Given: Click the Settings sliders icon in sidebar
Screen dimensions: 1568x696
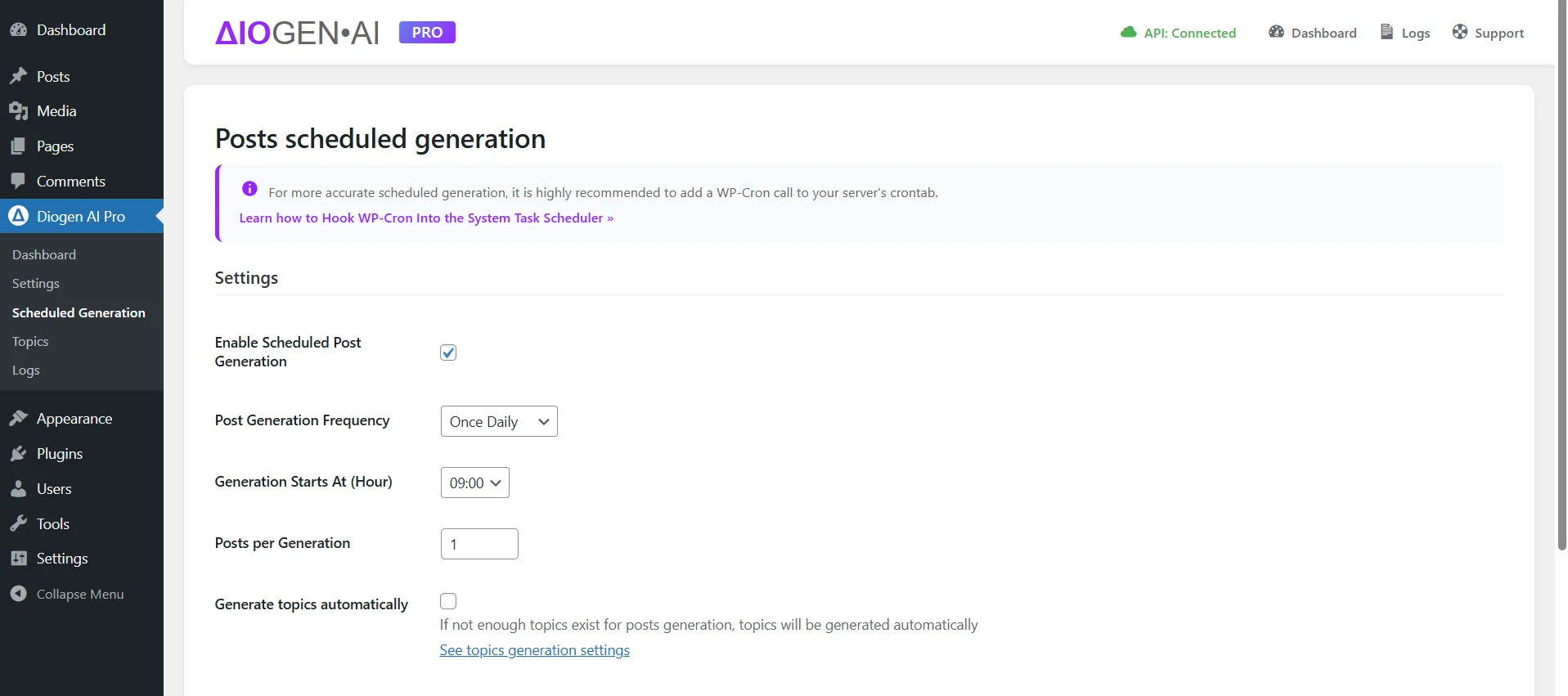Looking at the screenshot, I should tap(18, 559).
